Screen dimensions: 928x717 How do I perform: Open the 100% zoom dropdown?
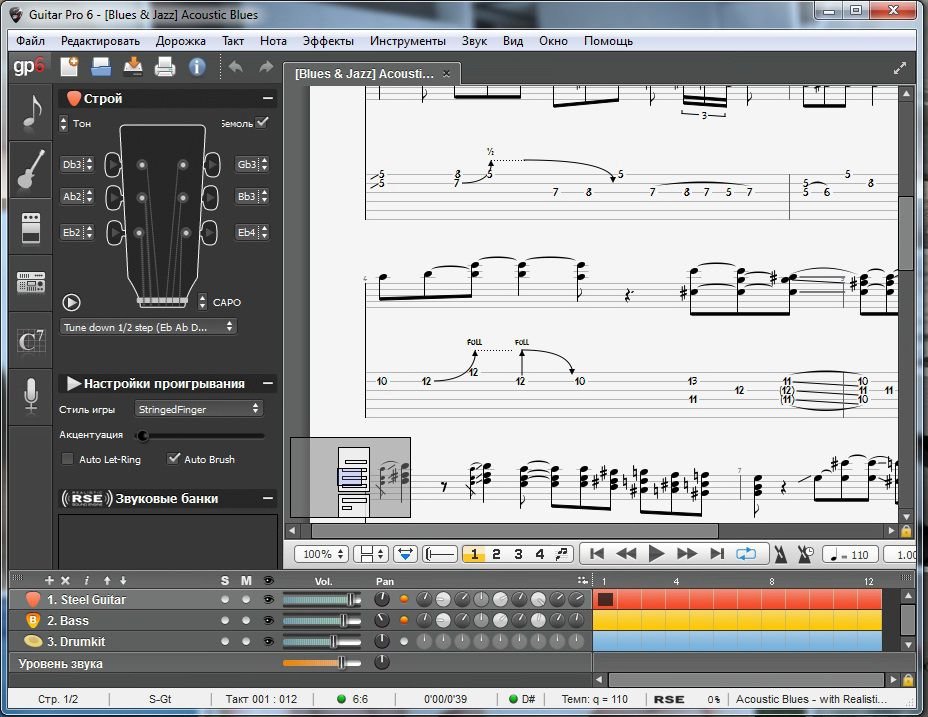tap(322, 554)
